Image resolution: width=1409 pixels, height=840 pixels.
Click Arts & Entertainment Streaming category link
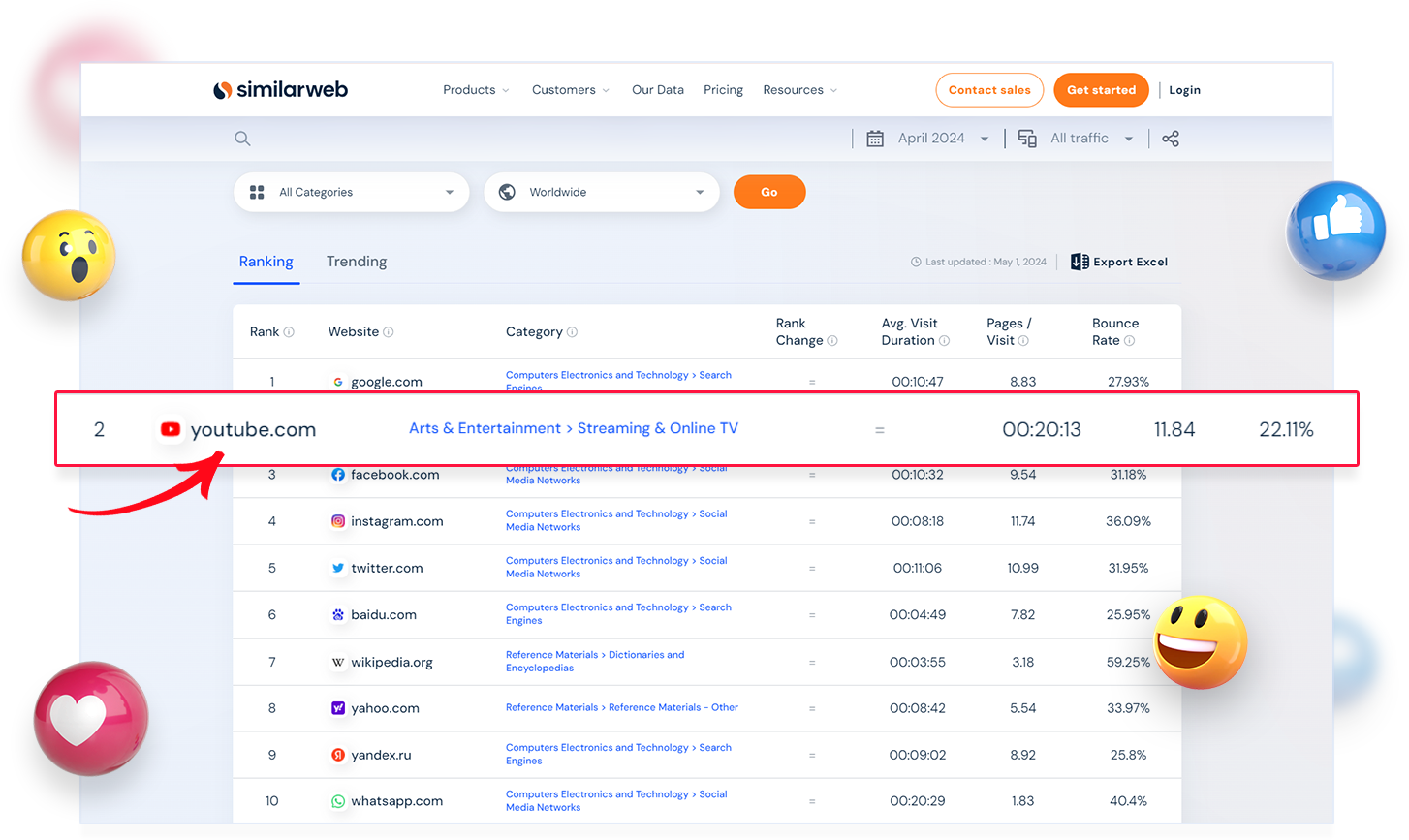pos(574,428)
